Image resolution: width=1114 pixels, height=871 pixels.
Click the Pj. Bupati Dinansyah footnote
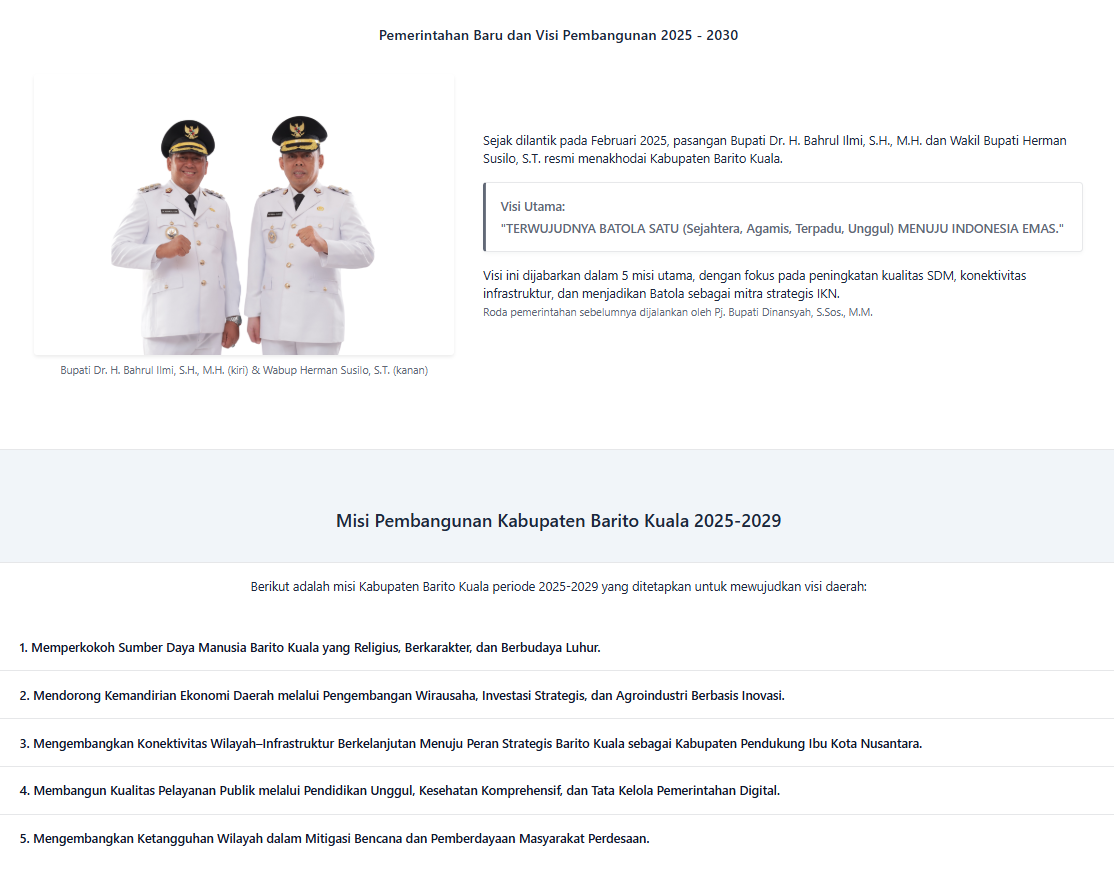tap(678, 313)
